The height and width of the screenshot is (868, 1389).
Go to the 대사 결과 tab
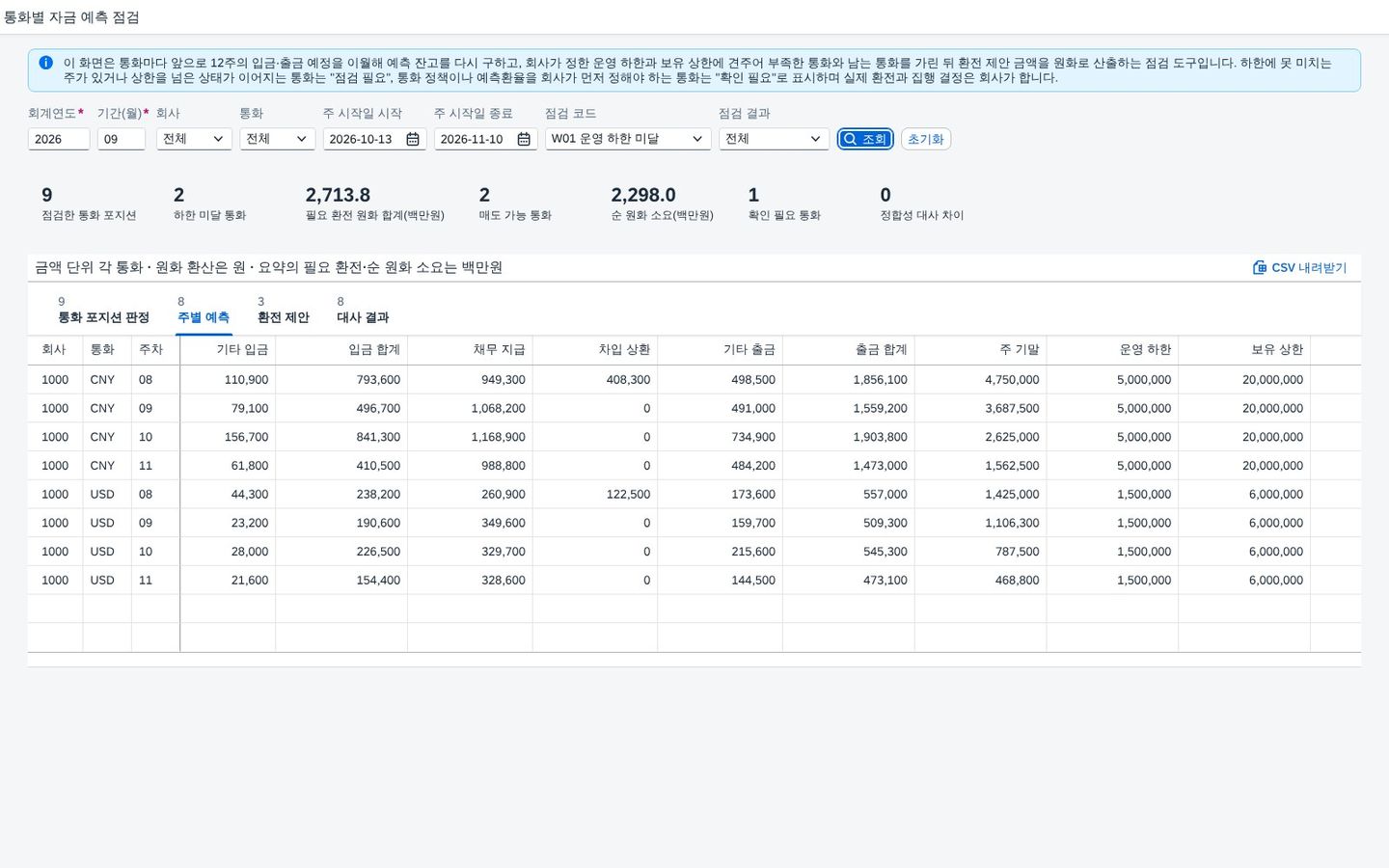363,311
